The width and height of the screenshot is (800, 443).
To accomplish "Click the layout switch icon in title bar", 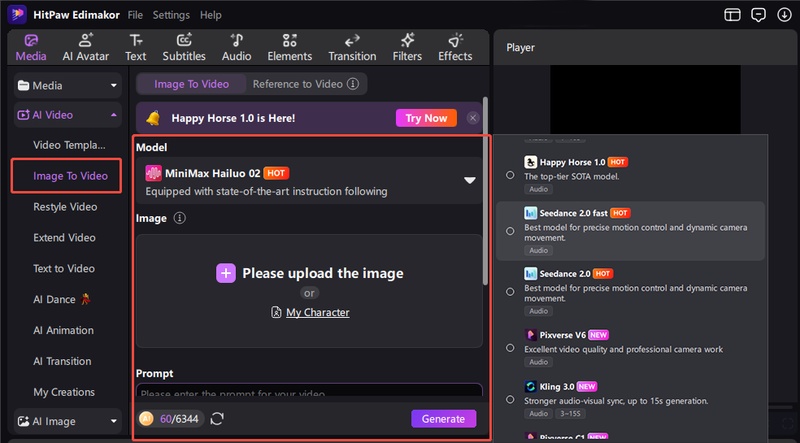I will coord(732,15).
